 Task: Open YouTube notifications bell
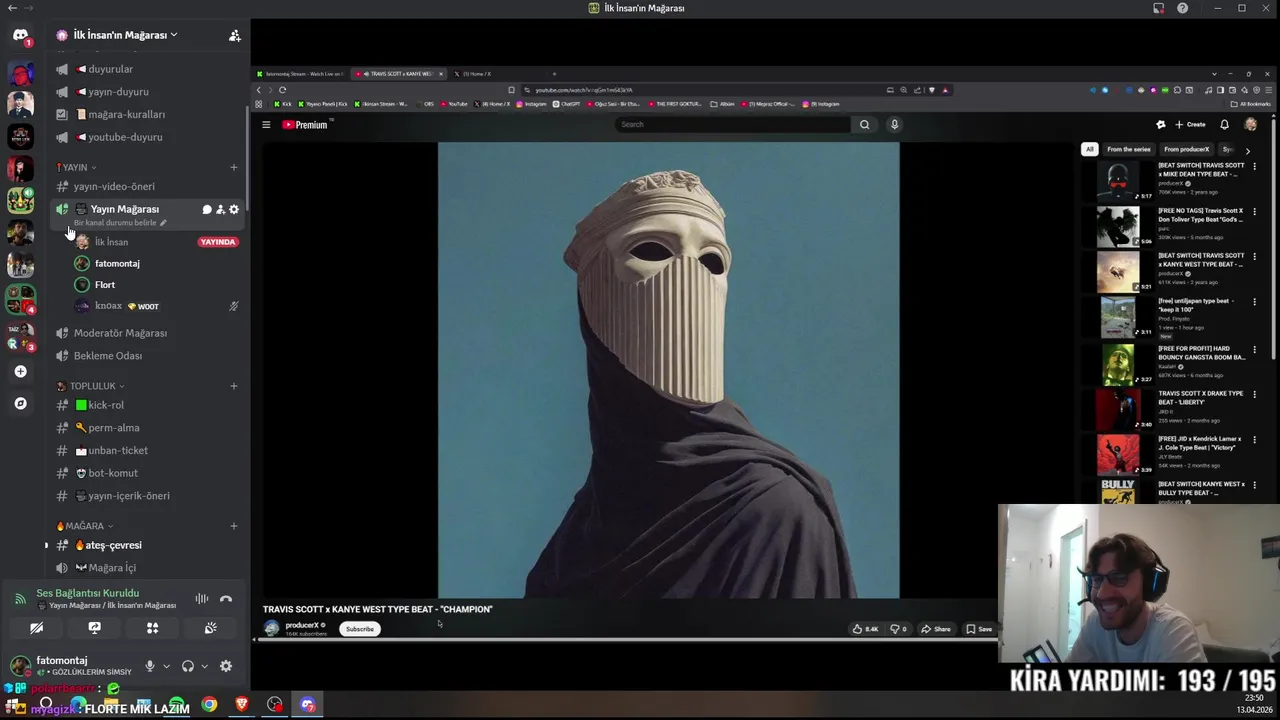pyautogui.click(x=1224, y=125)
